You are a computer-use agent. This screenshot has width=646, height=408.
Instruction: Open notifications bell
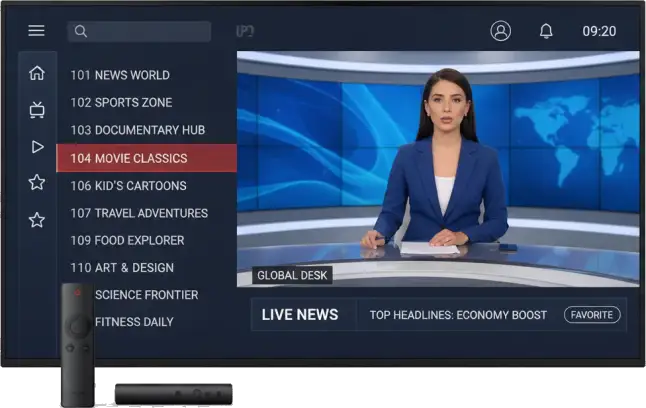click(x=546, y=31)
